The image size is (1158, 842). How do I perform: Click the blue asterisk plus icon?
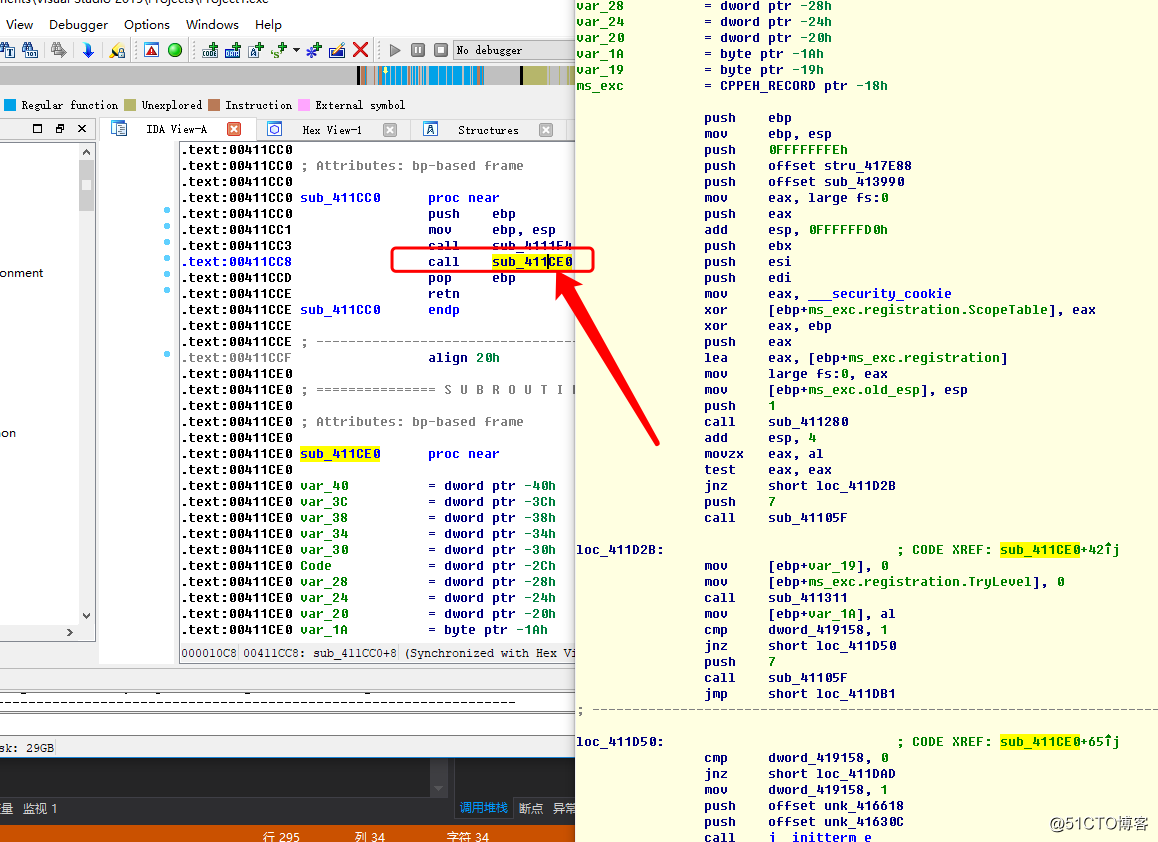click(x=314, y=50)
